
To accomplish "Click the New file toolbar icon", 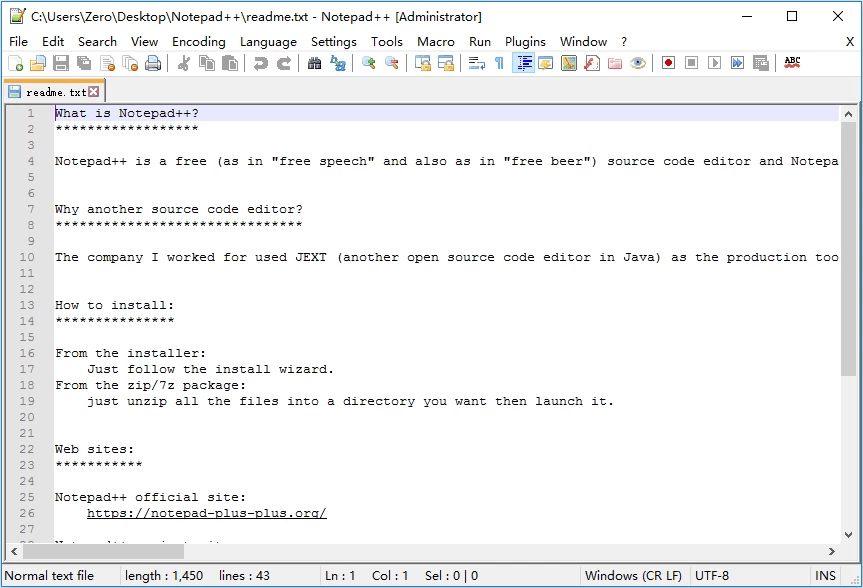I will [16, 63].
